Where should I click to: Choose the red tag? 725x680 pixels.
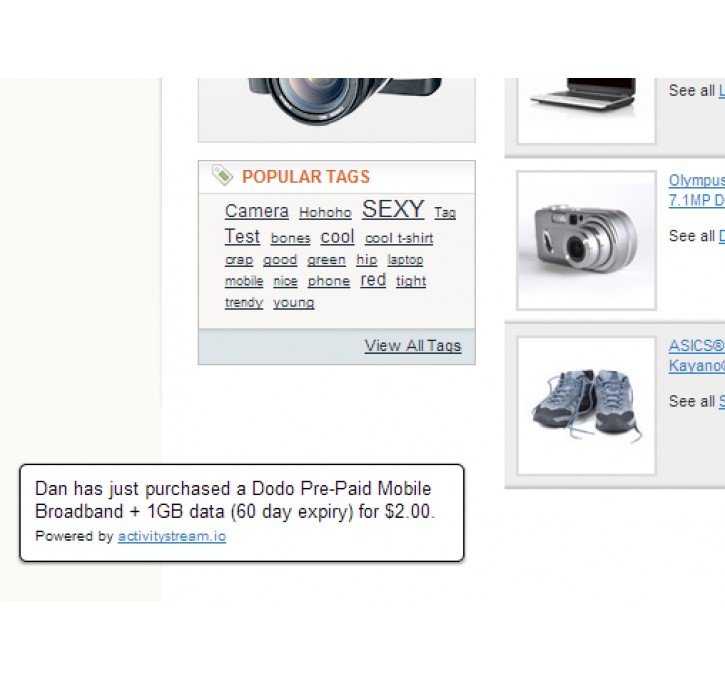point(373,280)
